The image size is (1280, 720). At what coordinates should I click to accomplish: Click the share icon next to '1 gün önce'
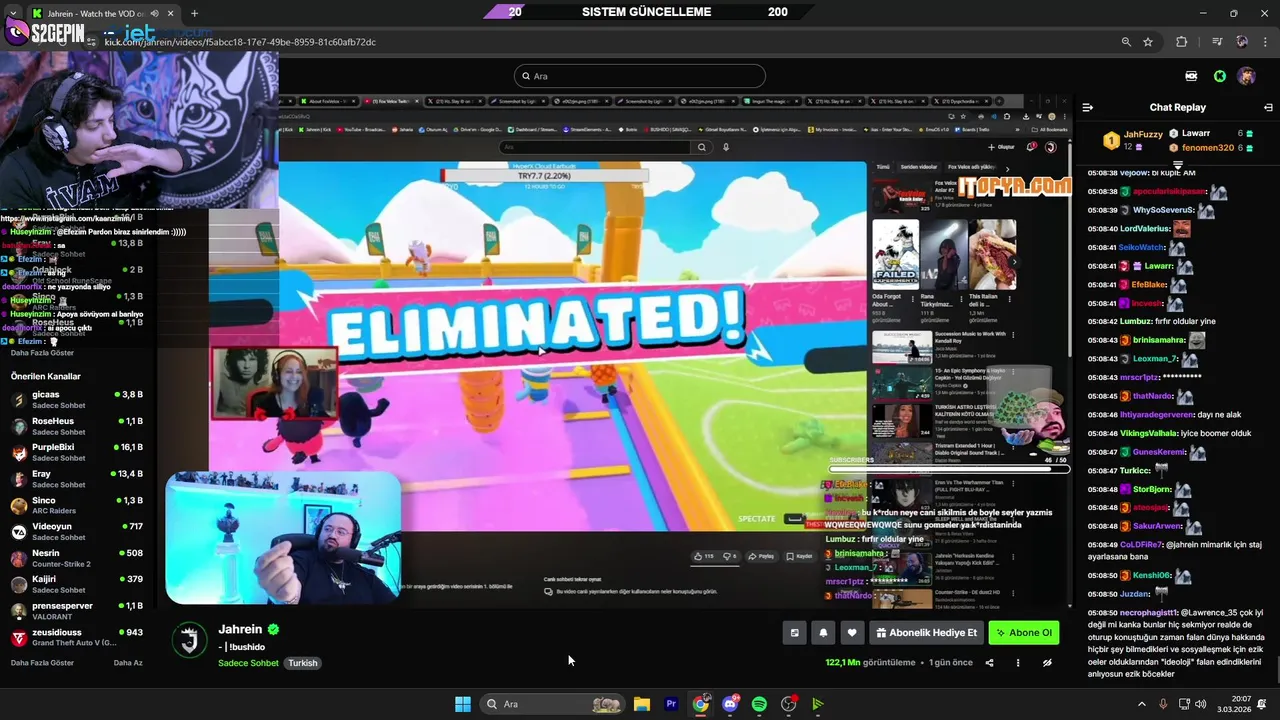pos(989,662)
